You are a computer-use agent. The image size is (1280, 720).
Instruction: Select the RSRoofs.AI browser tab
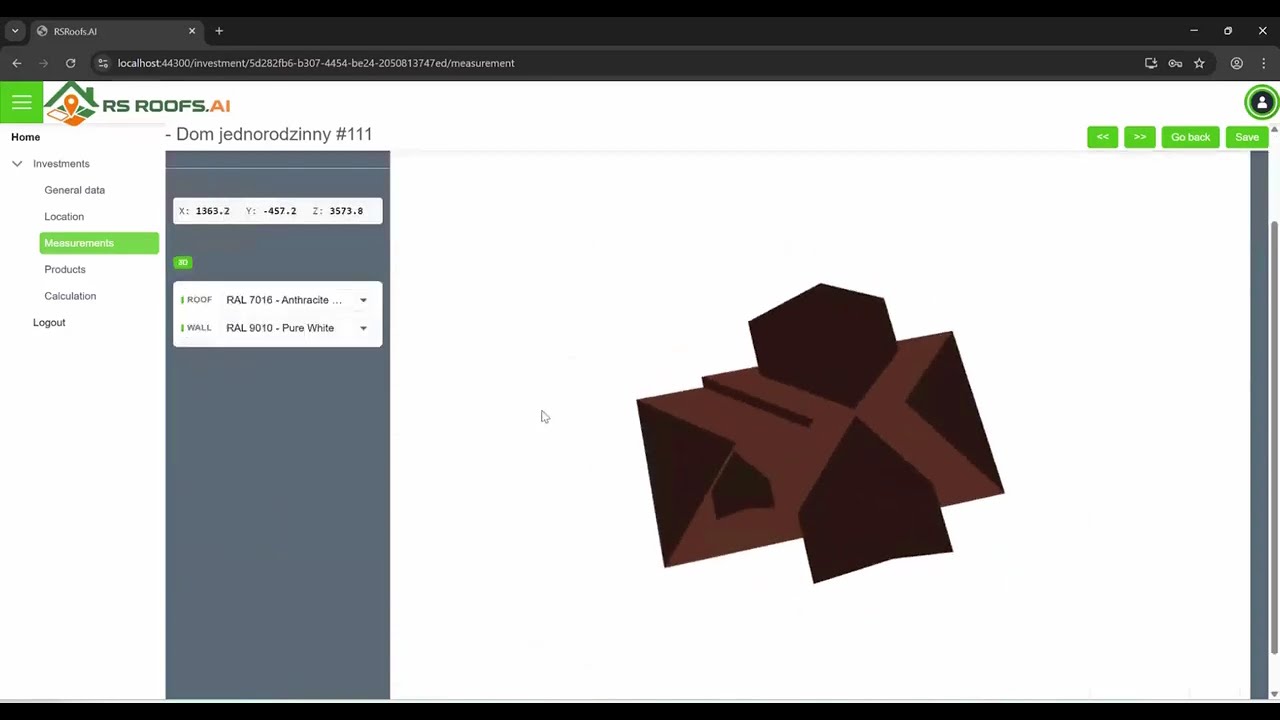[116, 31]
